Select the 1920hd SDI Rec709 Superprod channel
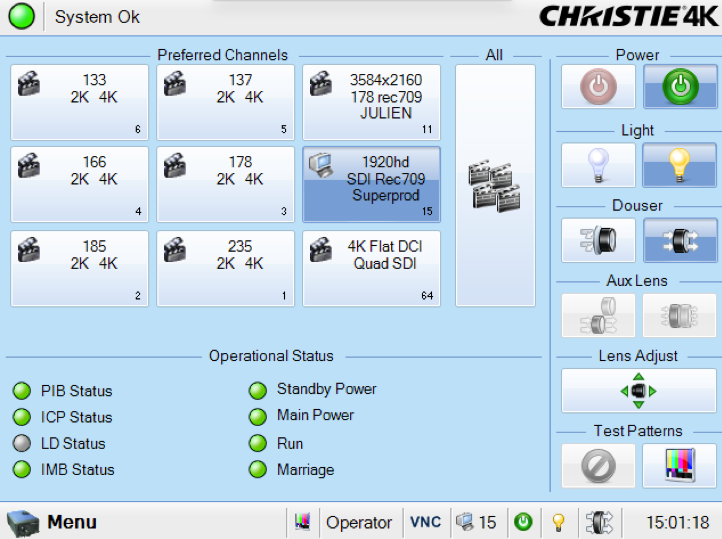Screen dimensions: 722x539 (371, 184)
